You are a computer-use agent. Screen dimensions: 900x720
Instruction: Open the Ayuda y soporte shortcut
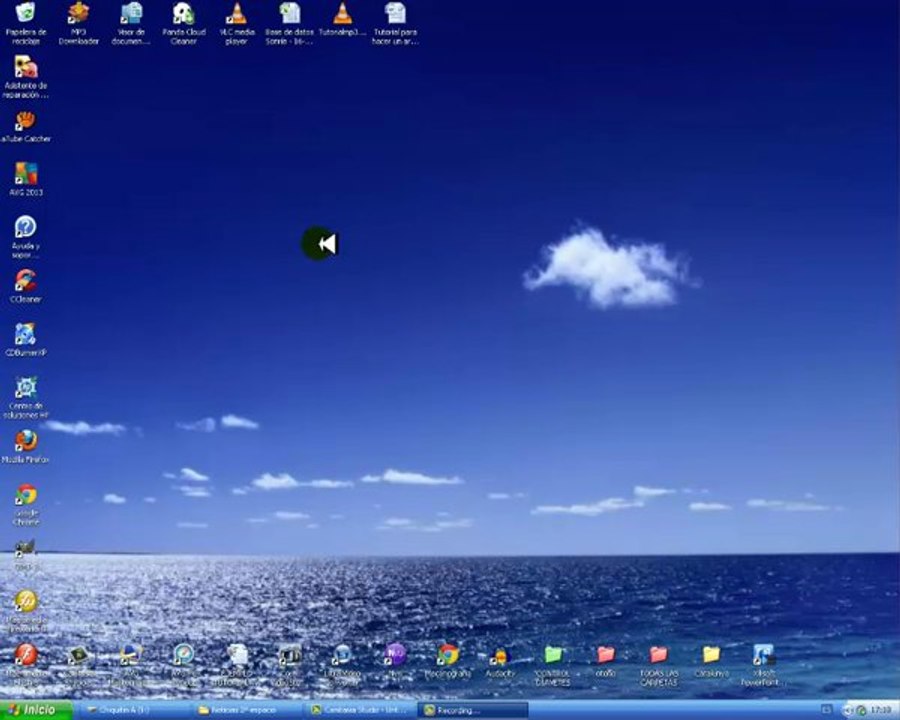26,237
